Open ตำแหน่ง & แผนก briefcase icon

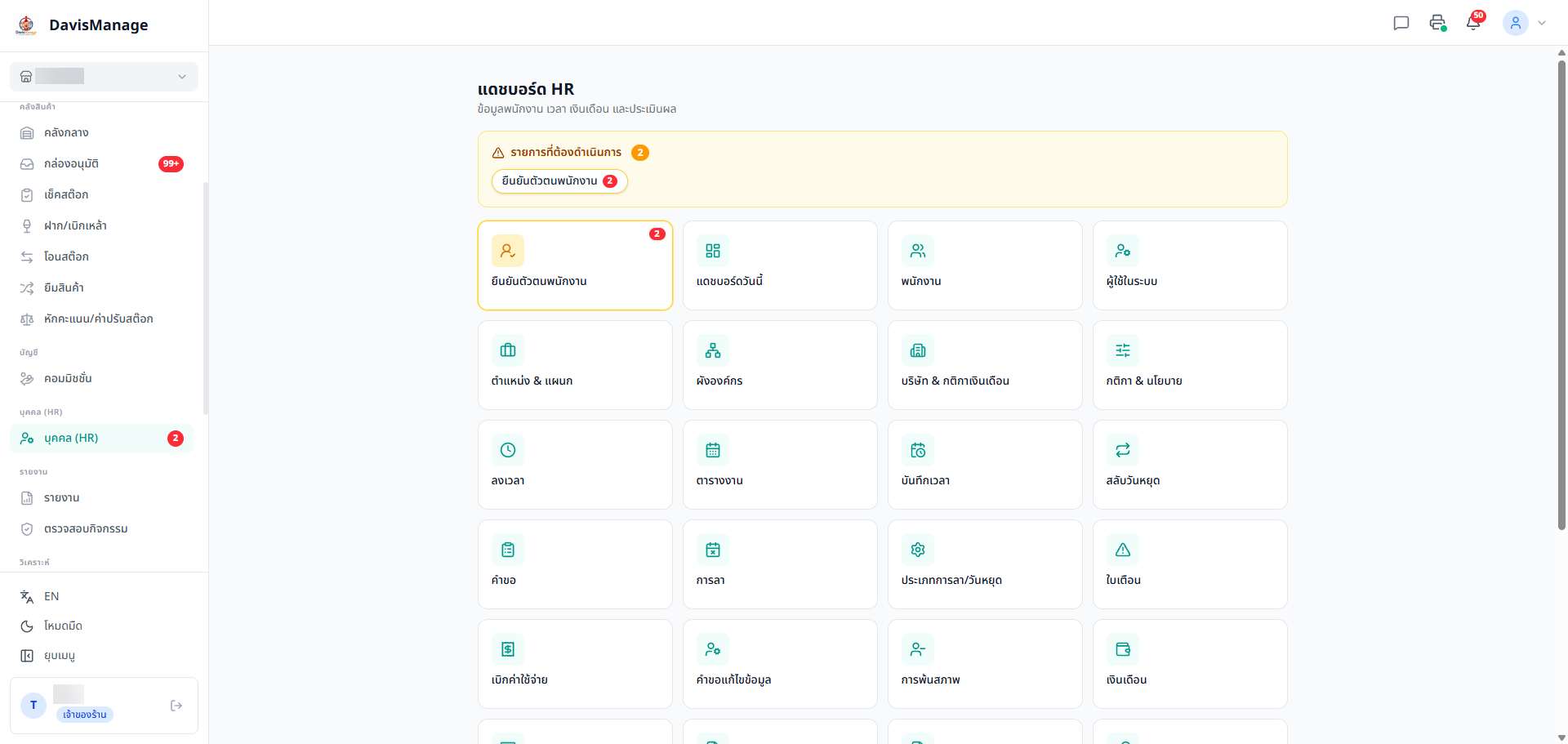[508, 350]
